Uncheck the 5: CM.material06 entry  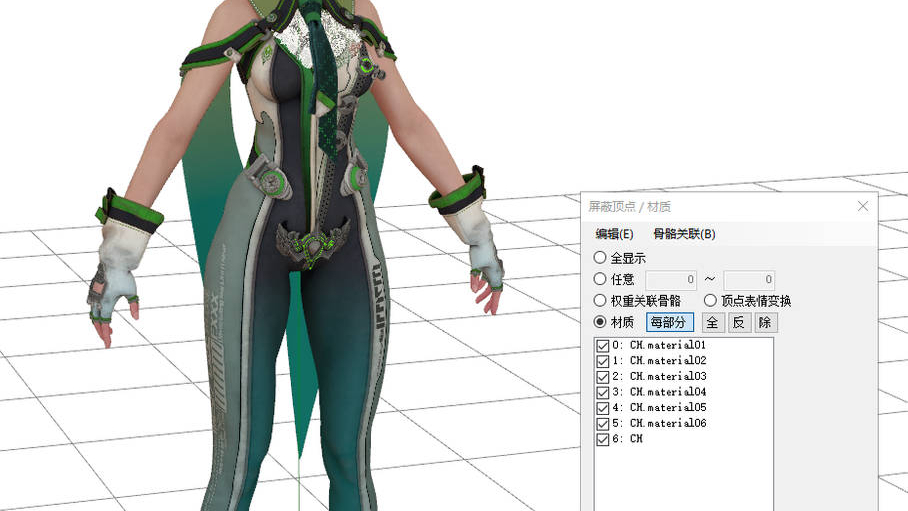click(603, 423)
